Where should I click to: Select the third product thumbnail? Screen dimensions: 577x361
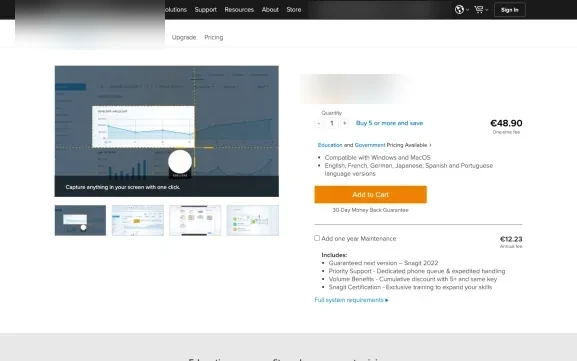[x=195, y=220]
